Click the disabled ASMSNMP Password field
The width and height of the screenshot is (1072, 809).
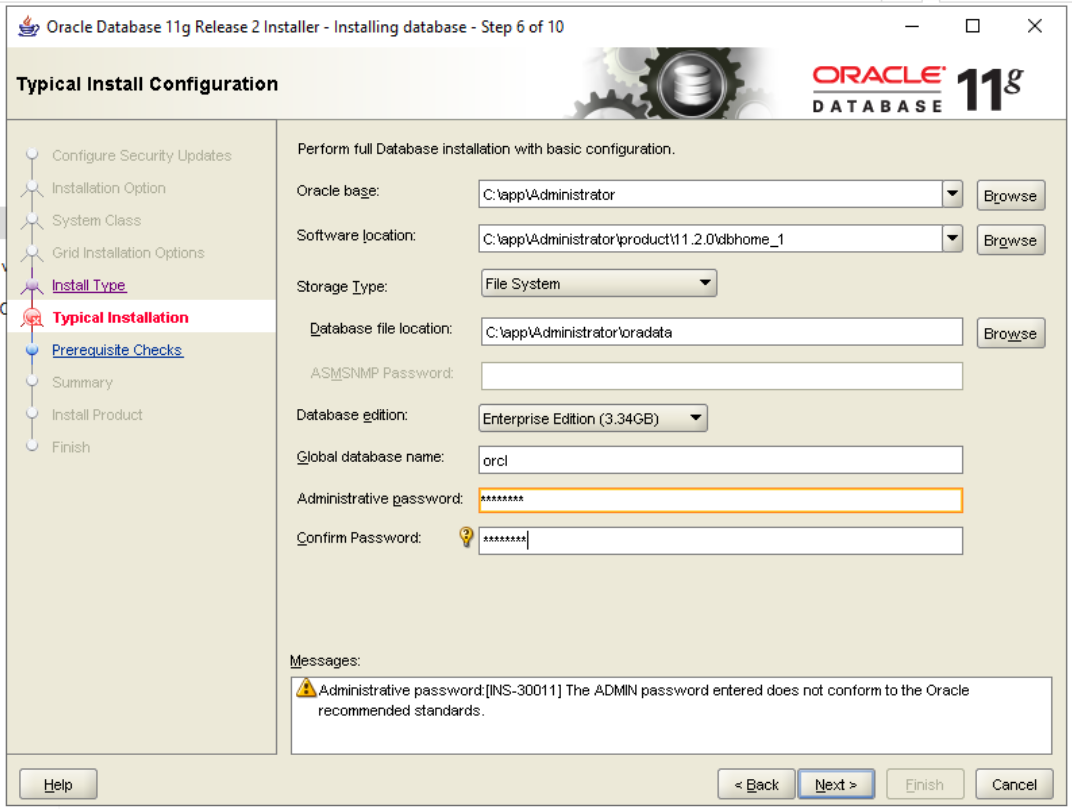[722, 376]
